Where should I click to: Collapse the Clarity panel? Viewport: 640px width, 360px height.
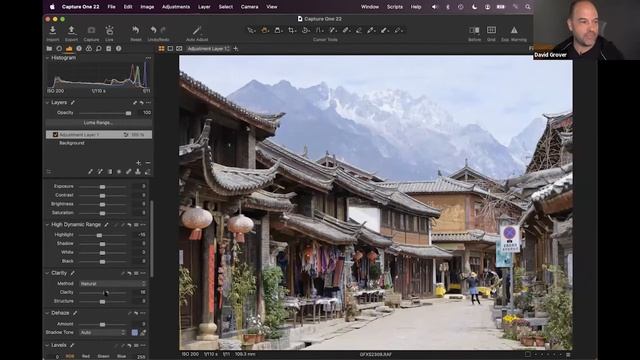click(47, 273)
